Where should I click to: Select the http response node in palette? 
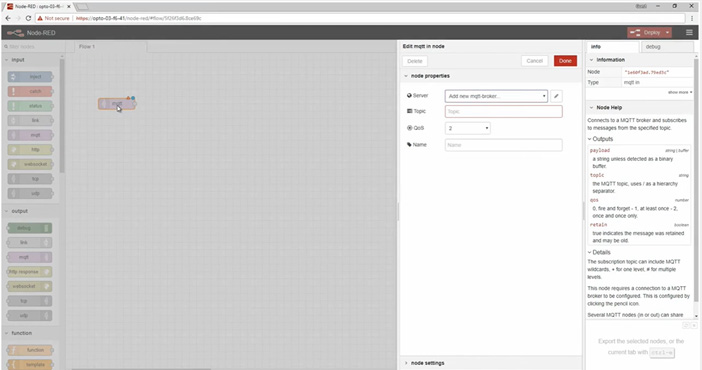(x=30, y=271)
